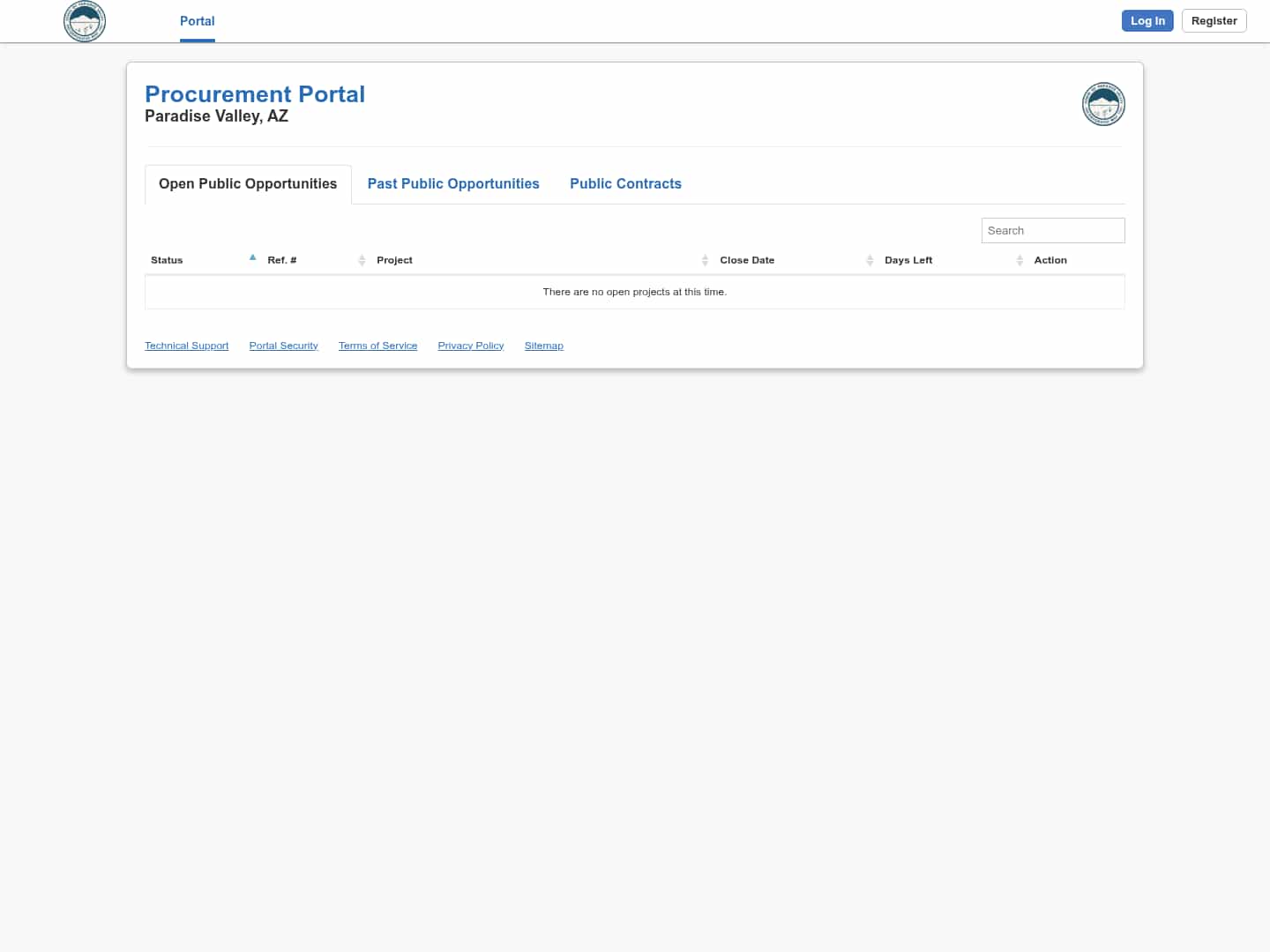Image resolution: width=1270 pixels, height=952 pixels.
Task: Open the Privacy Policy link
Action: 470,346
